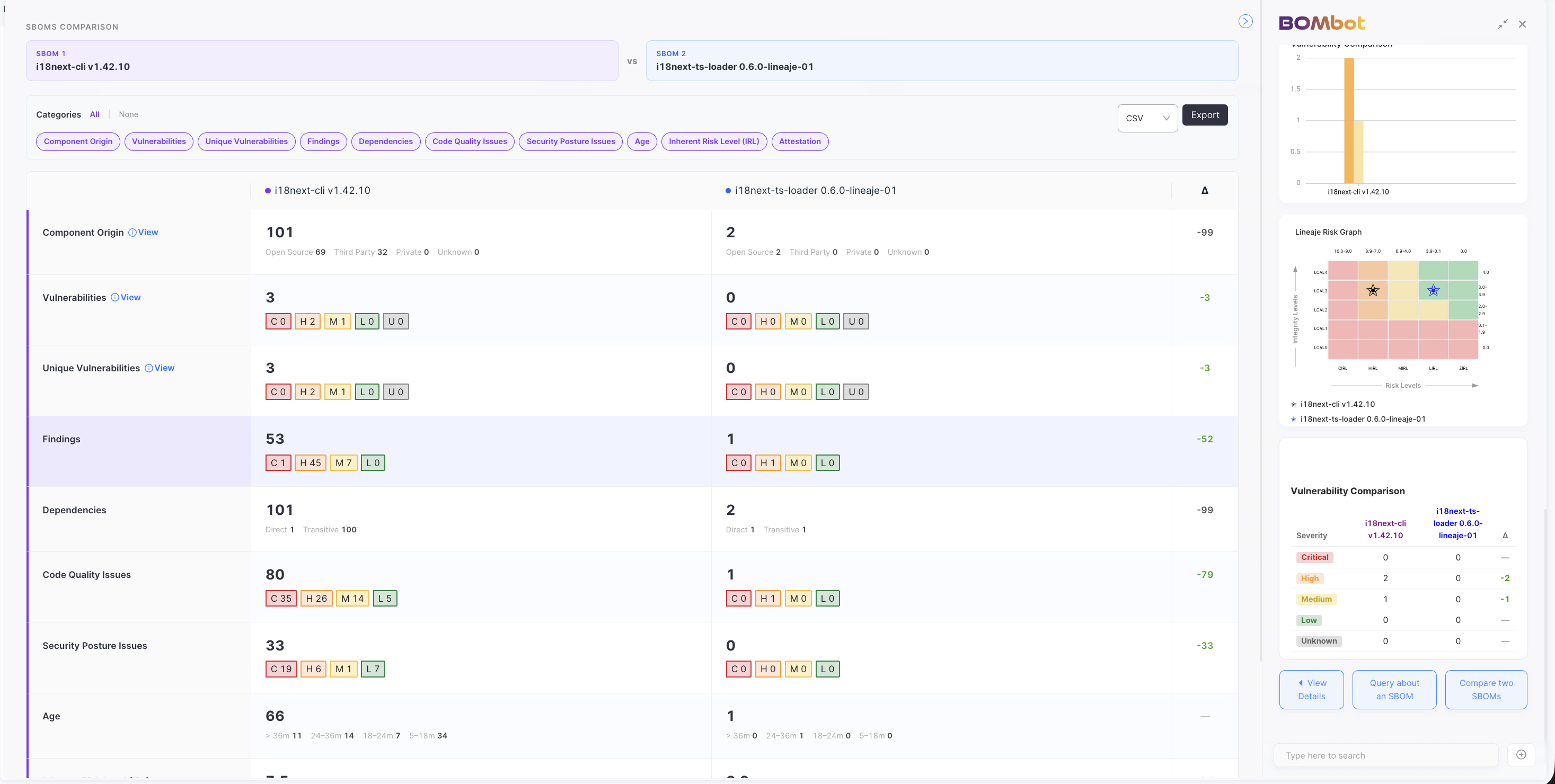This screenshot has height=784, width=1555.
Task: Click the BOMbot logo
Action: point(1321,23)
